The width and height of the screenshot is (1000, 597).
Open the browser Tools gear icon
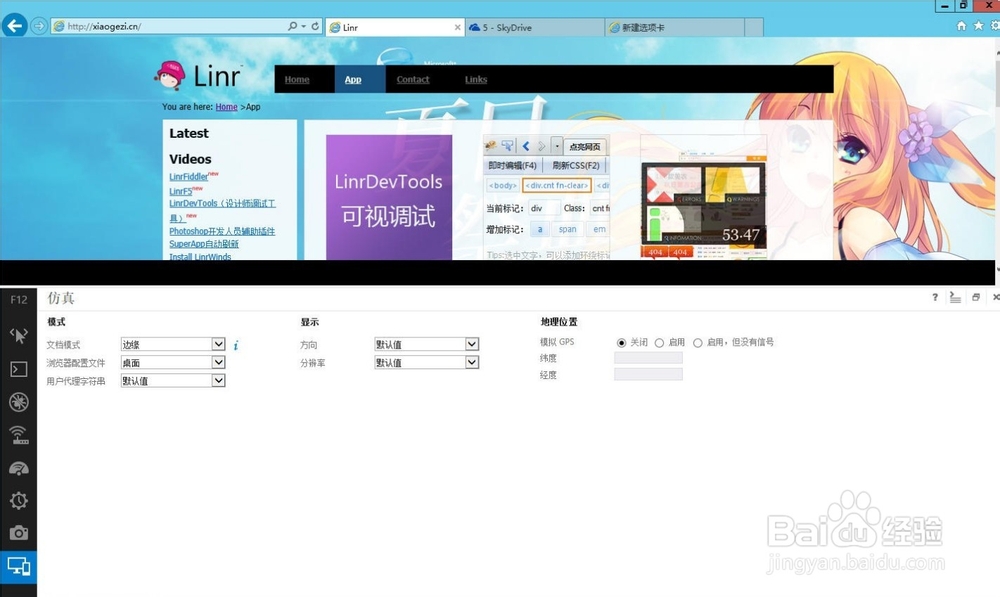tap(995, 26)
